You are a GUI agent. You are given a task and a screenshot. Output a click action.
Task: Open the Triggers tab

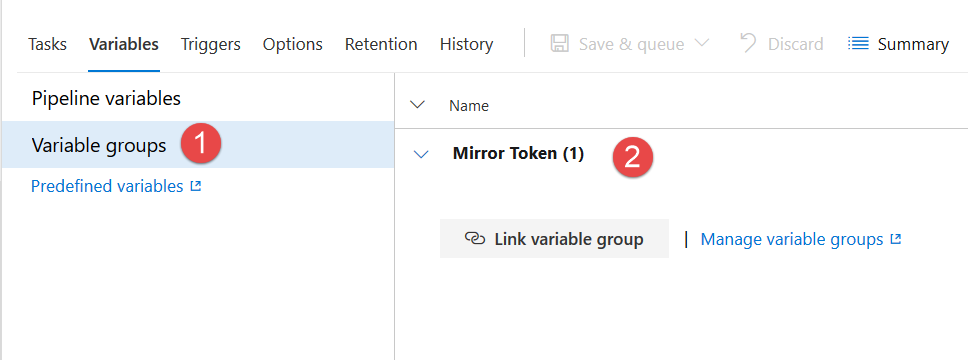click(x=211, y=44)
